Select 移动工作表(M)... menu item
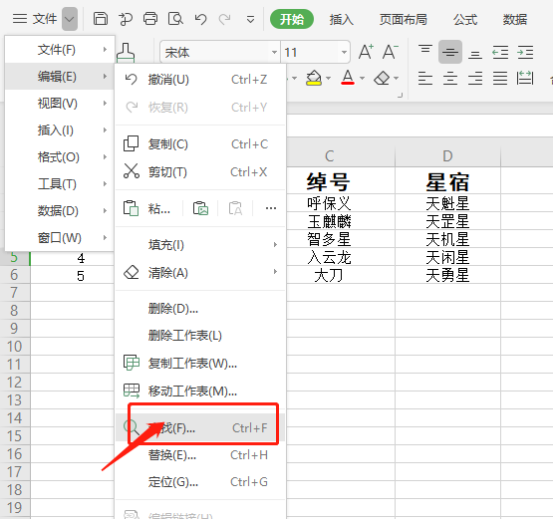This screenshot has height=520, width=554. coord(200,391)
